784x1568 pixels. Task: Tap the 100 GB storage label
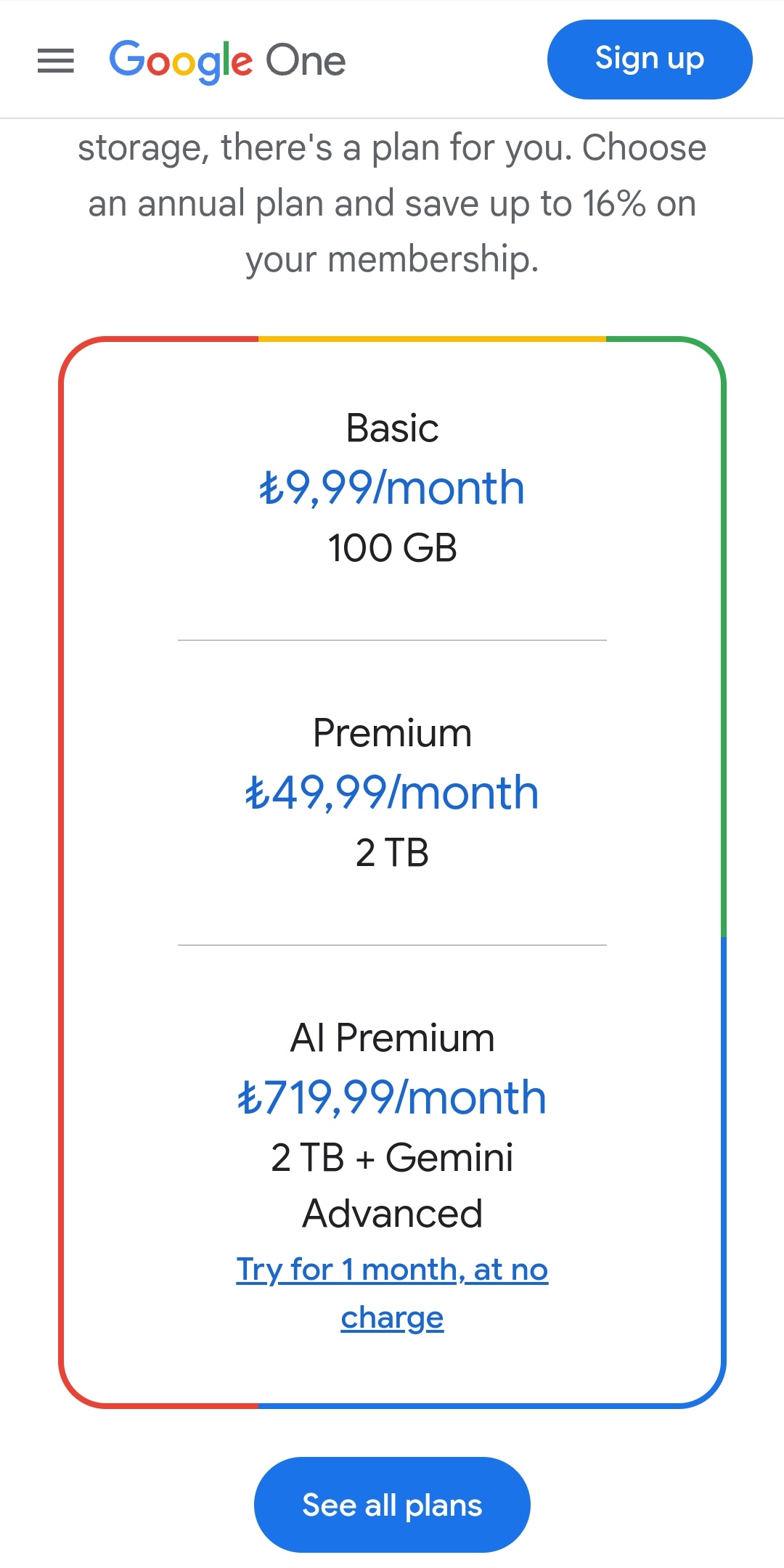[x=392, y=548]
